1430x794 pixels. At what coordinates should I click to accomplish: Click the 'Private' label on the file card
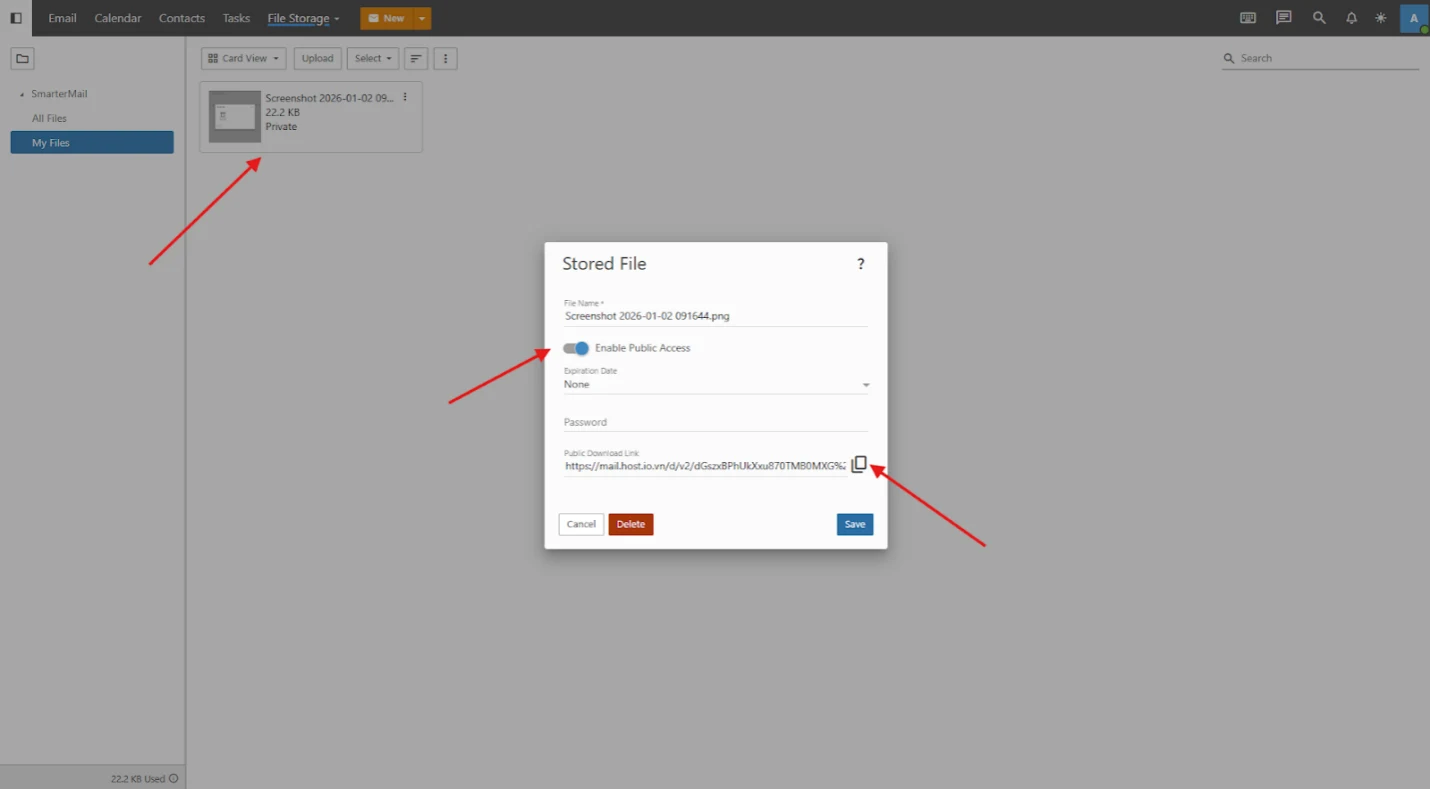pyautogui.click(x=281, y=127)
